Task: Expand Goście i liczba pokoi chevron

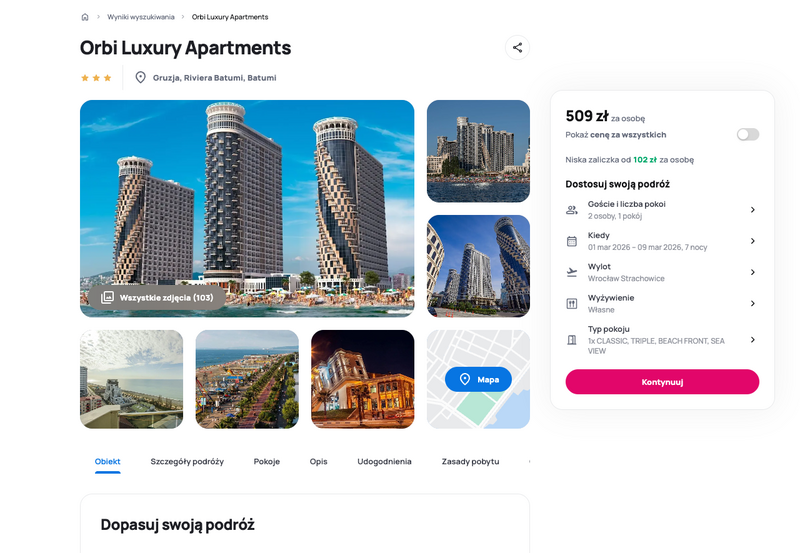Action: click(x=753, y=210)
